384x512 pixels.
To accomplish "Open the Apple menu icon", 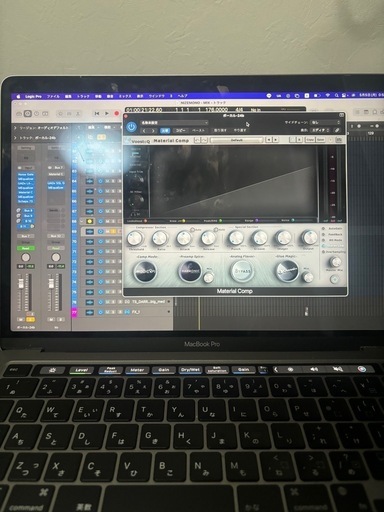I will point(18,96).
